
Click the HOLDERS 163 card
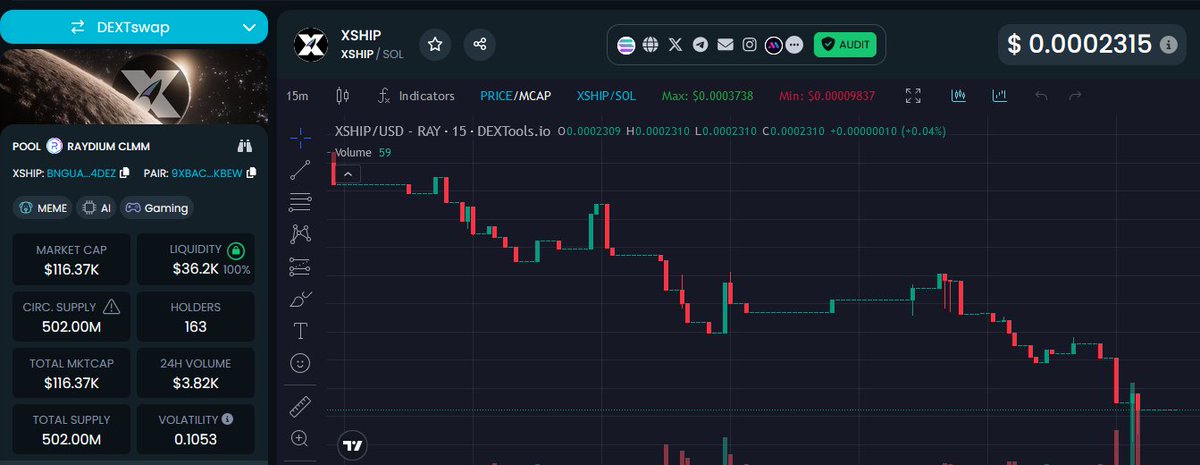(x=195, y=316)
